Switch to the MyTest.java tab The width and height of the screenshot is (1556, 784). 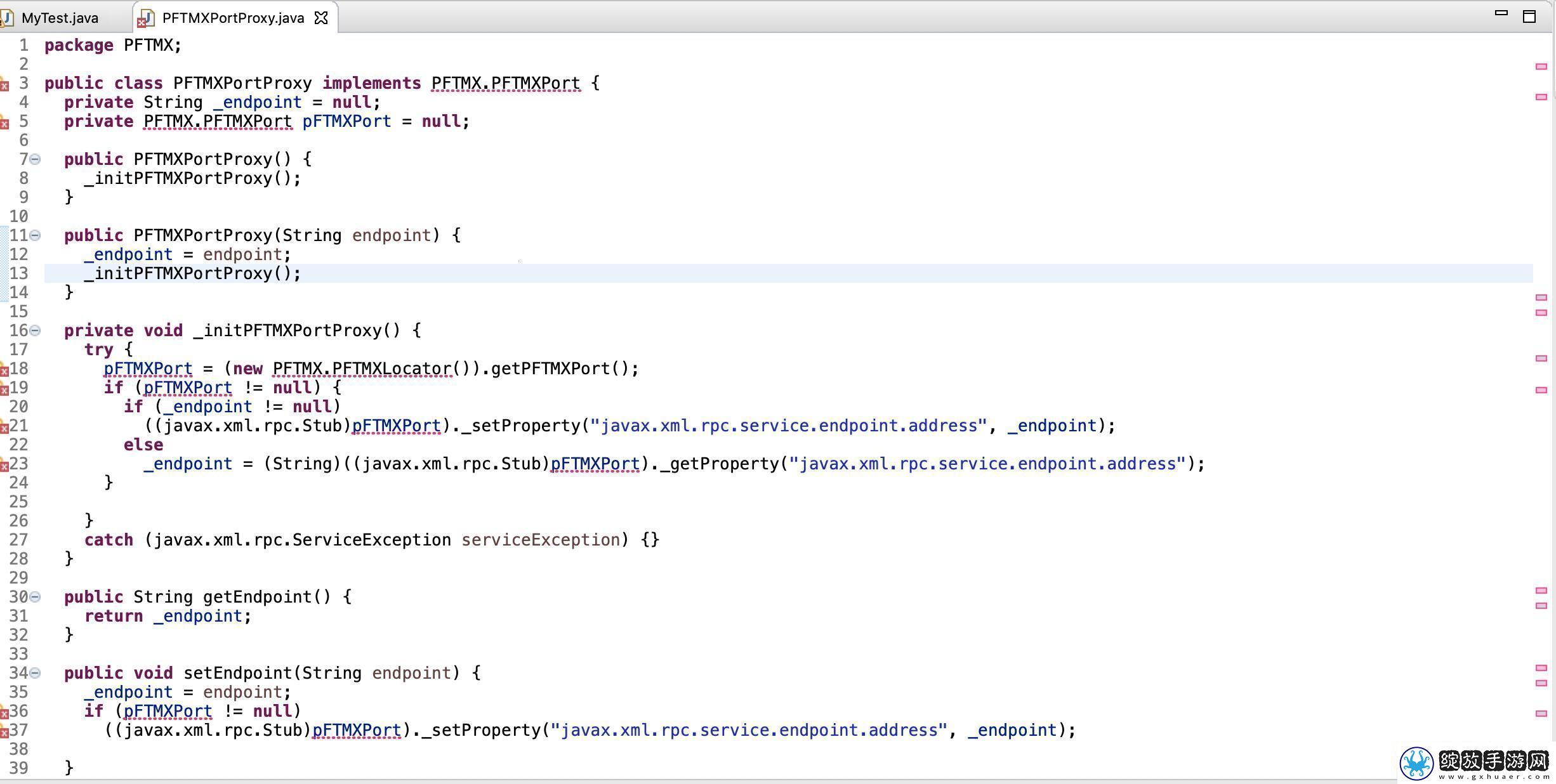point(60,18)
